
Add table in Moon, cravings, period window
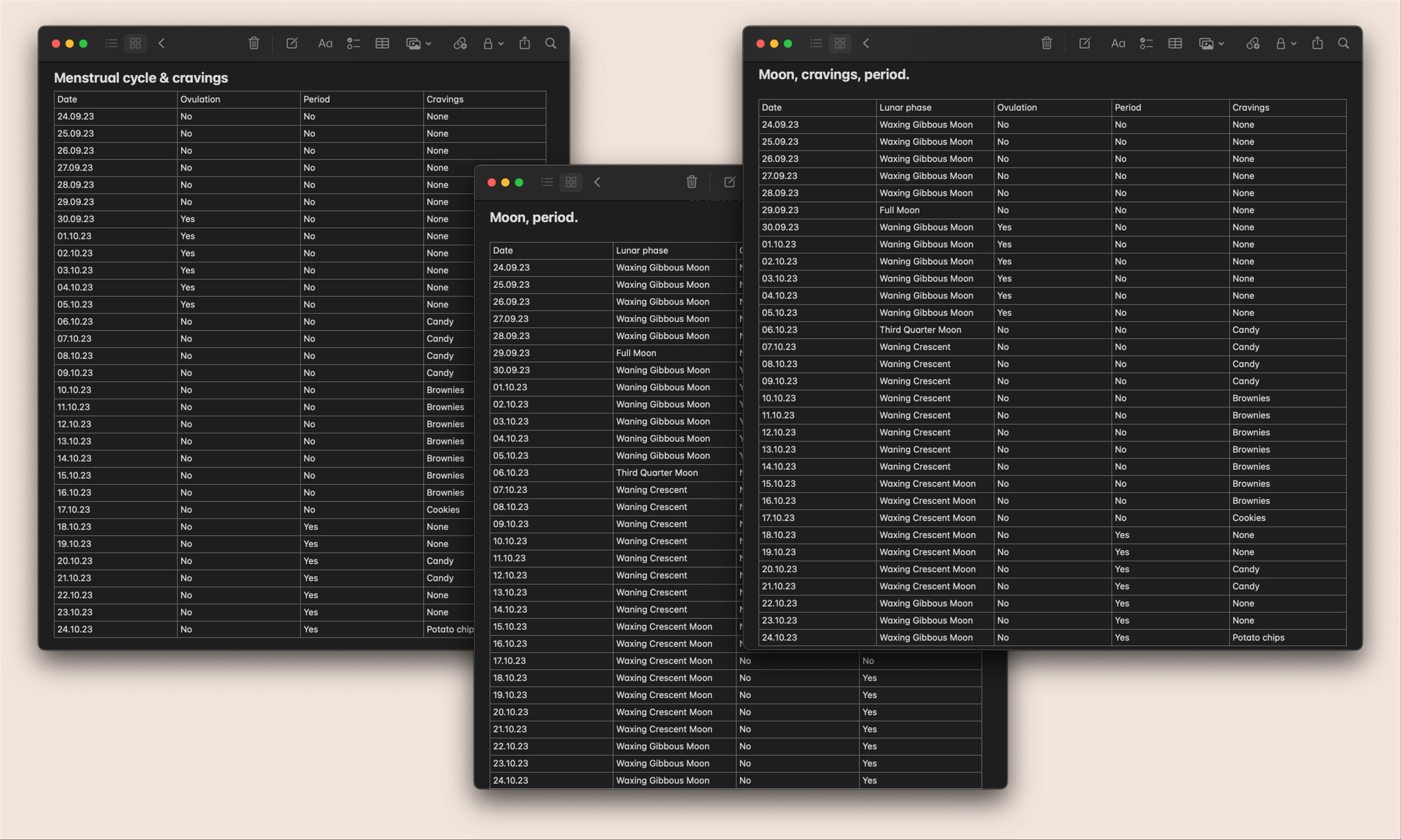click(1176, 43)
